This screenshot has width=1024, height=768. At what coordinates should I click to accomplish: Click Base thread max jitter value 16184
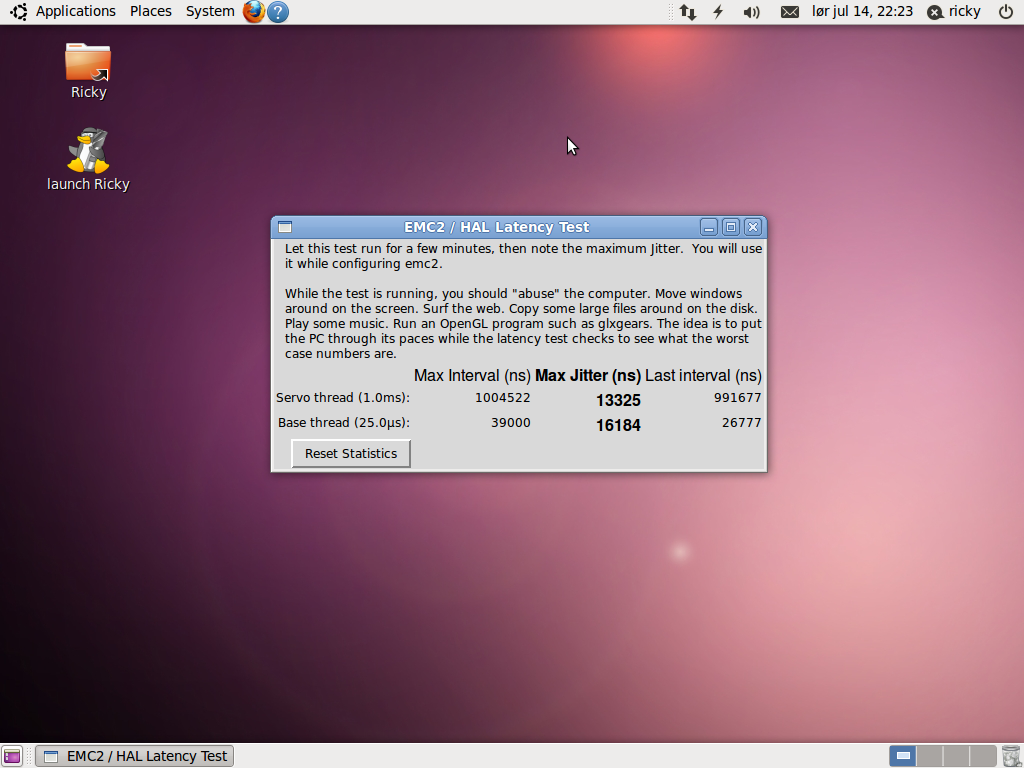point(618,425)
